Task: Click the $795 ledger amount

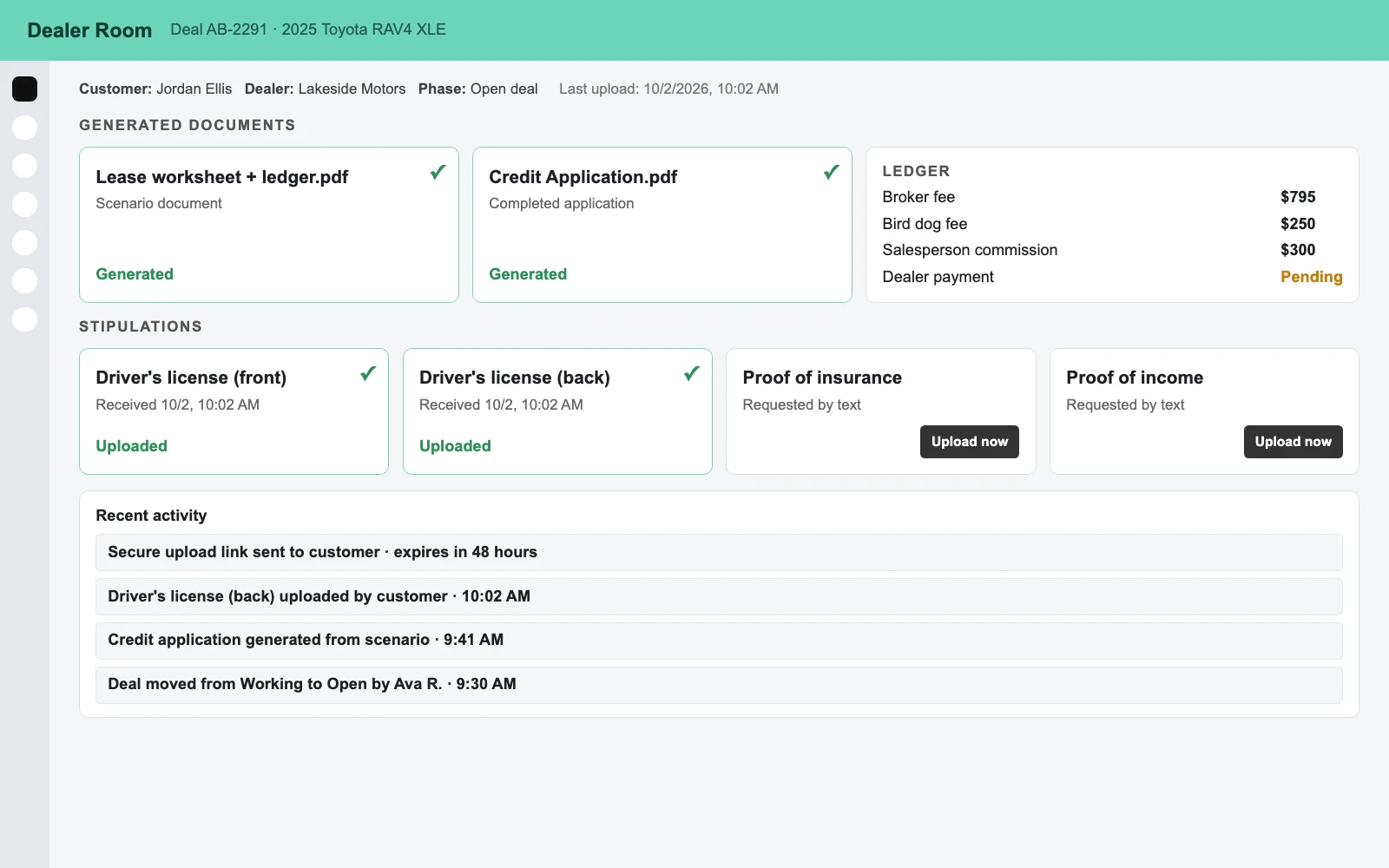Action: pos(1298,197)
